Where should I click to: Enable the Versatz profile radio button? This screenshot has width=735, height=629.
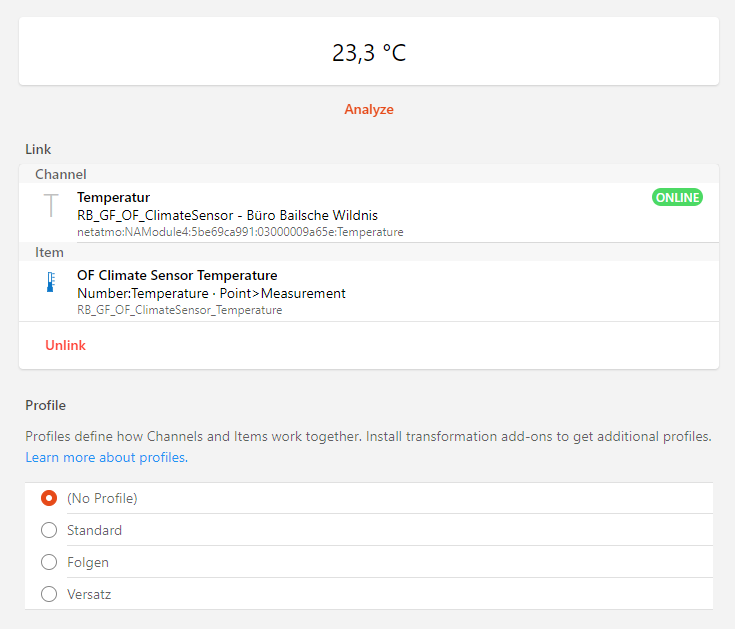point(49,594)
